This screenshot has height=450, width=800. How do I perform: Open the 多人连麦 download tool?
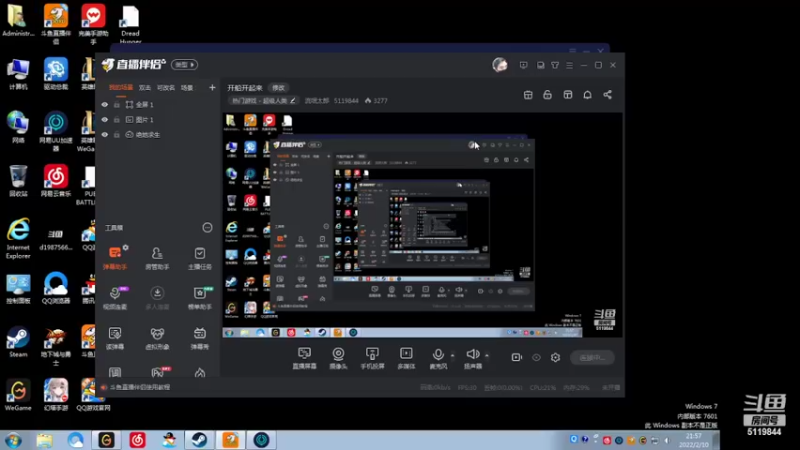157,297
